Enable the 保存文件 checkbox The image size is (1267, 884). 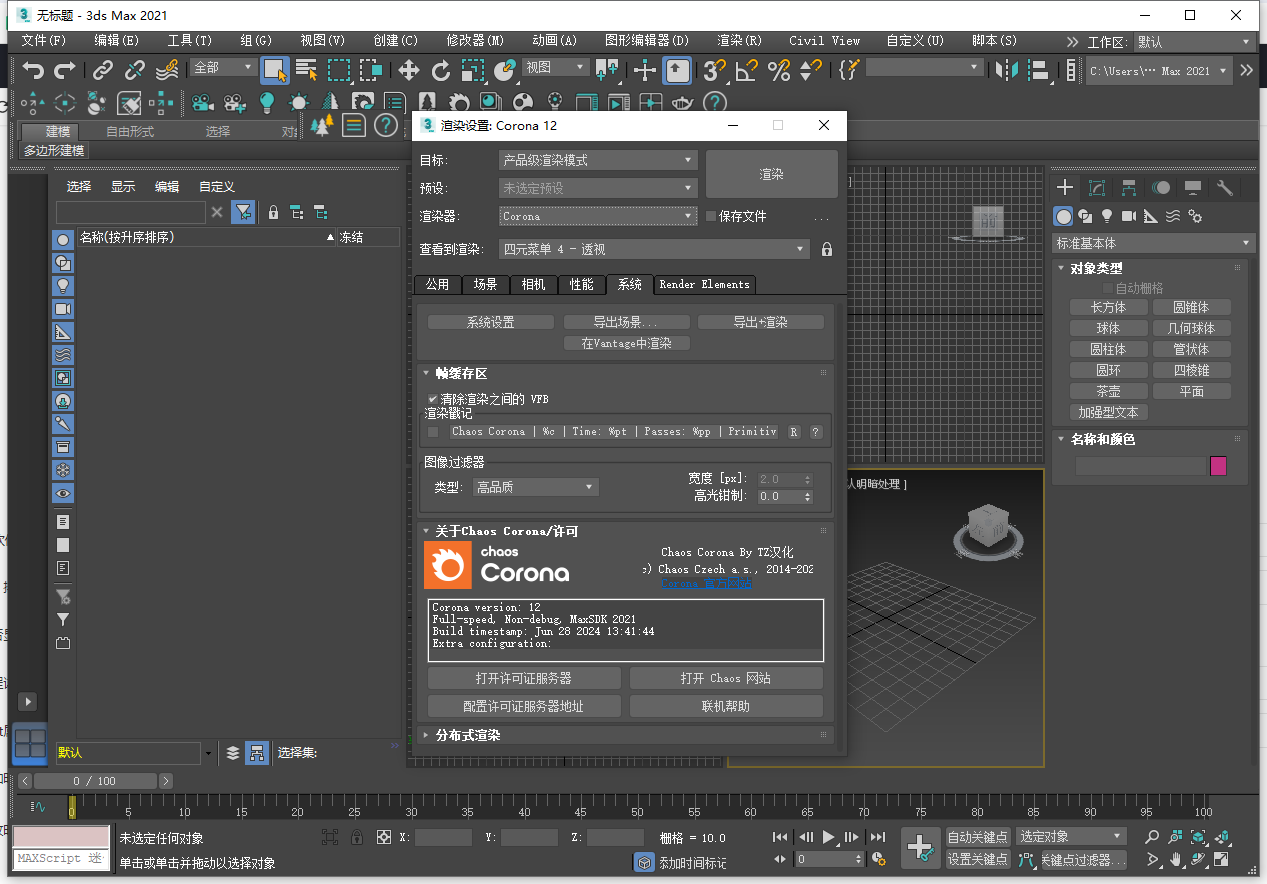711,216
